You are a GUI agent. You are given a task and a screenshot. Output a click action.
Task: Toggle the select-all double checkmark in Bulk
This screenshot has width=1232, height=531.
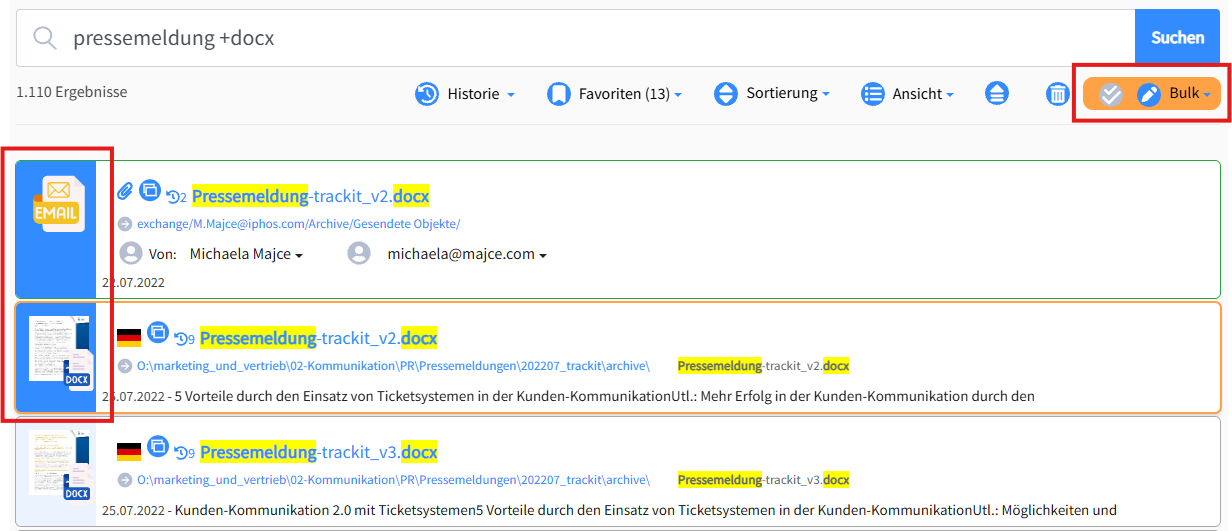coord(1110,94)
